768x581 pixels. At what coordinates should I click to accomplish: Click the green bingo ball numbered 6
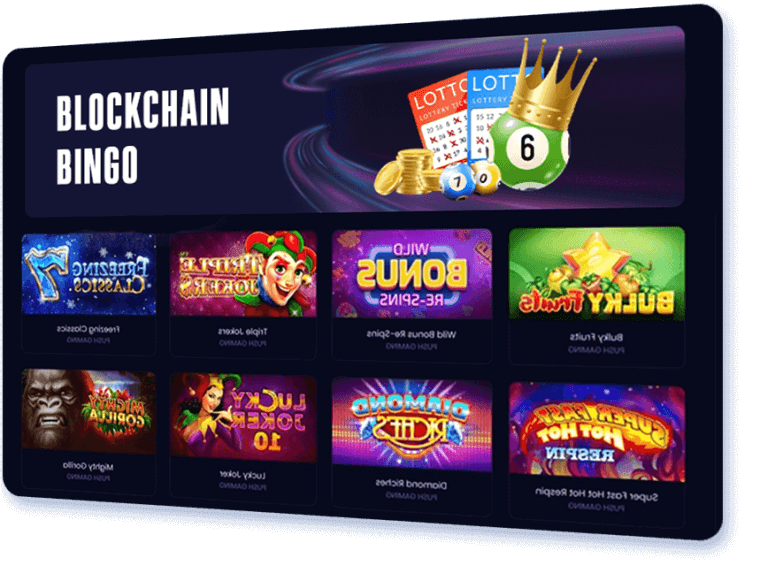click(529, 148)
